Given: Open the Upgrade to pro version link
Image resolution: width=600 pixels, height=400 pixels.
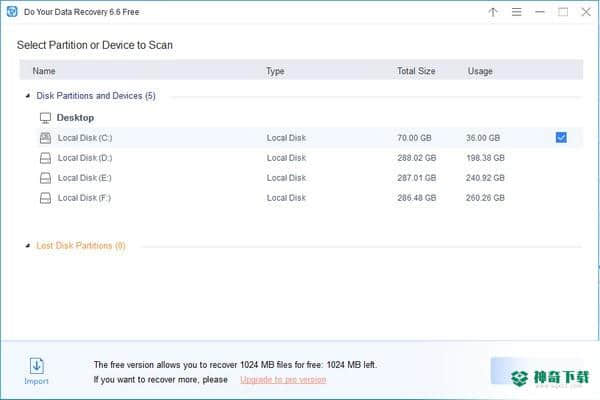Looking at the screenshot, I should click(283, 380).
